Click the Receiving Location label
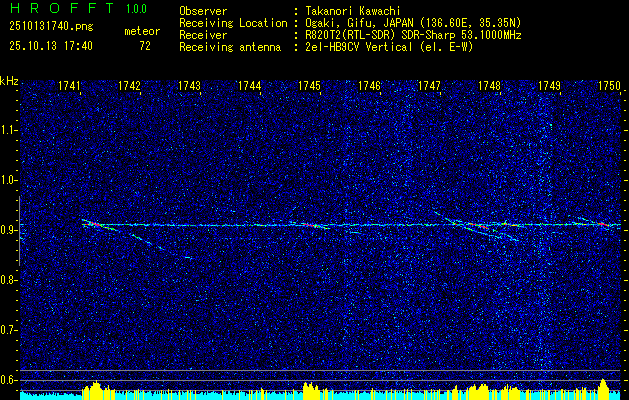Screen dimensions: 629x400 [233, 23]
